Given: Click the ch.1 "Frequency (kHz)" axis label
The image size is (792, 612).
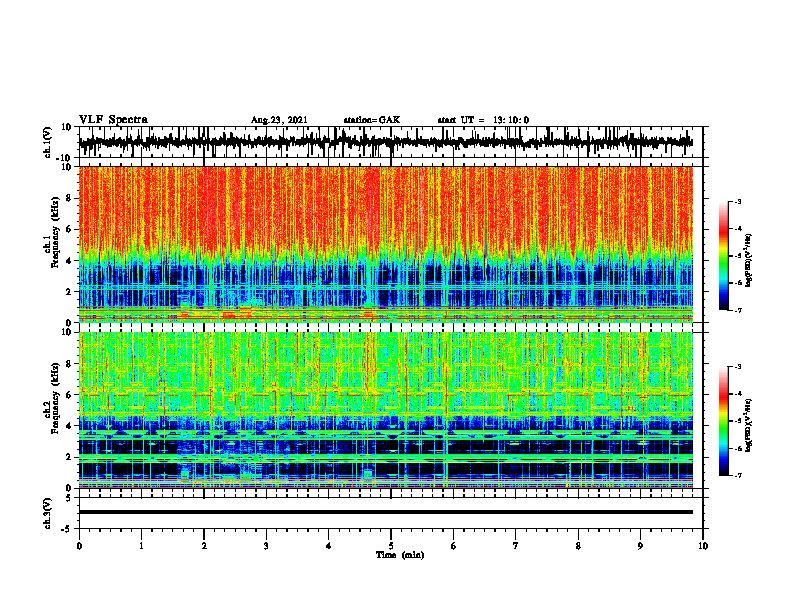Looking at the screenshot, I should point(55,233).
